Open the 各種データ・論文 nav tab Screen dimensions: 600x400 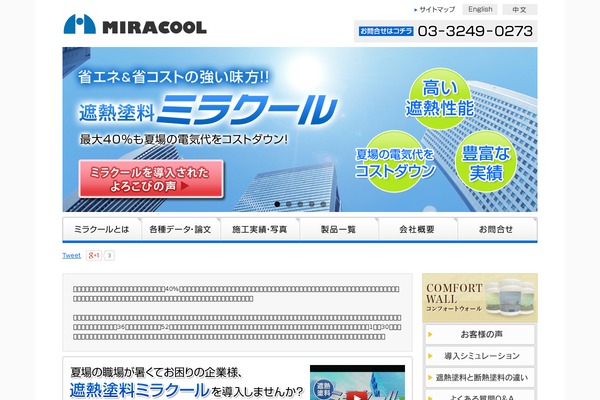pyautogui.click(x=181, y=229)
